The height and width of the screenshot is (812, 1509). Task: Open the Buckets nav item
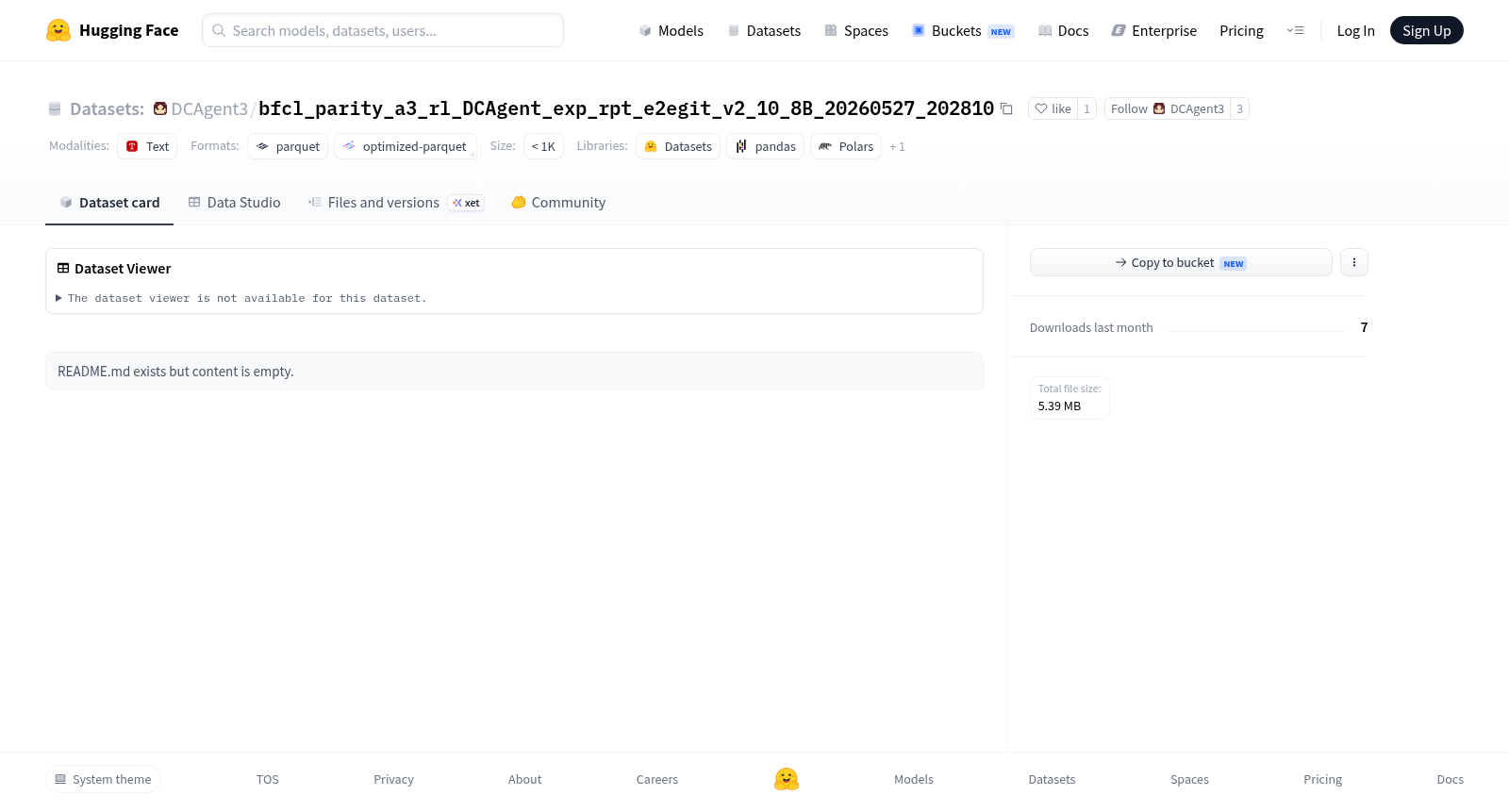(x=963, y=30)
